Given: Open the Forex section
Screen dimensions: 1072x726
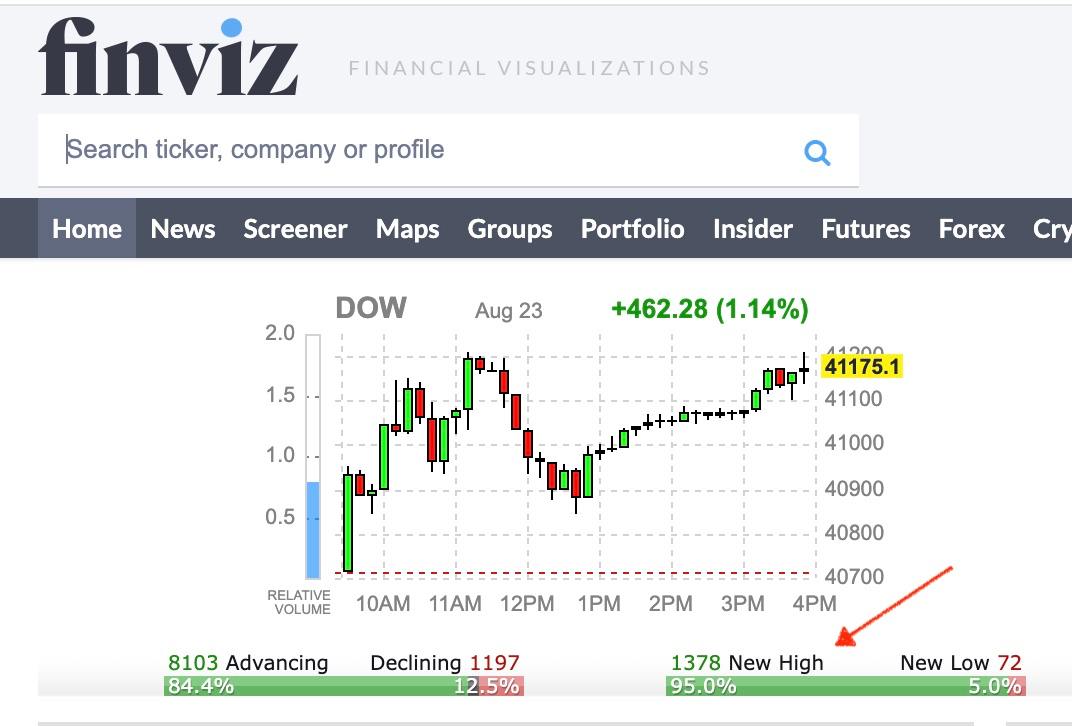Looking at the screenshot, I should pyautogui.click(x=971, y=229).
